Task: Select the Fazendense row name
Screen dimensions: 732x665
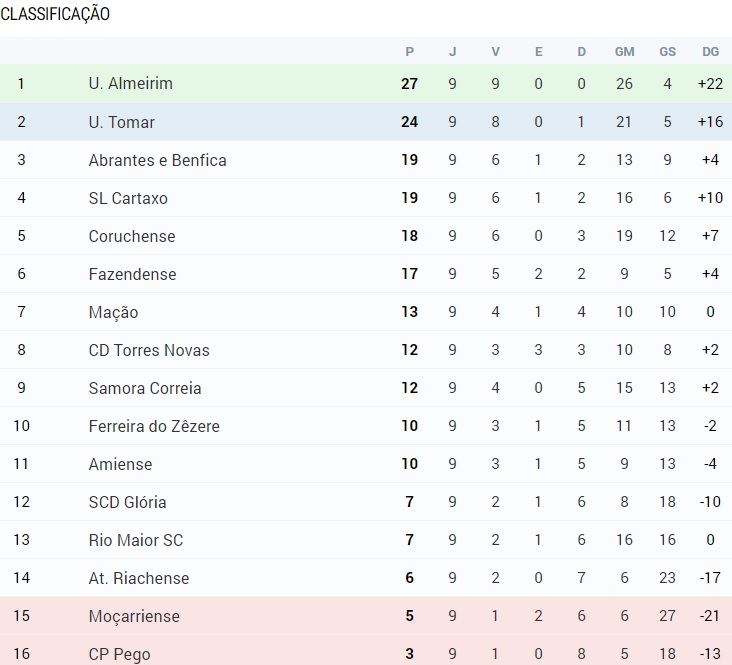Action: [133, 274]
